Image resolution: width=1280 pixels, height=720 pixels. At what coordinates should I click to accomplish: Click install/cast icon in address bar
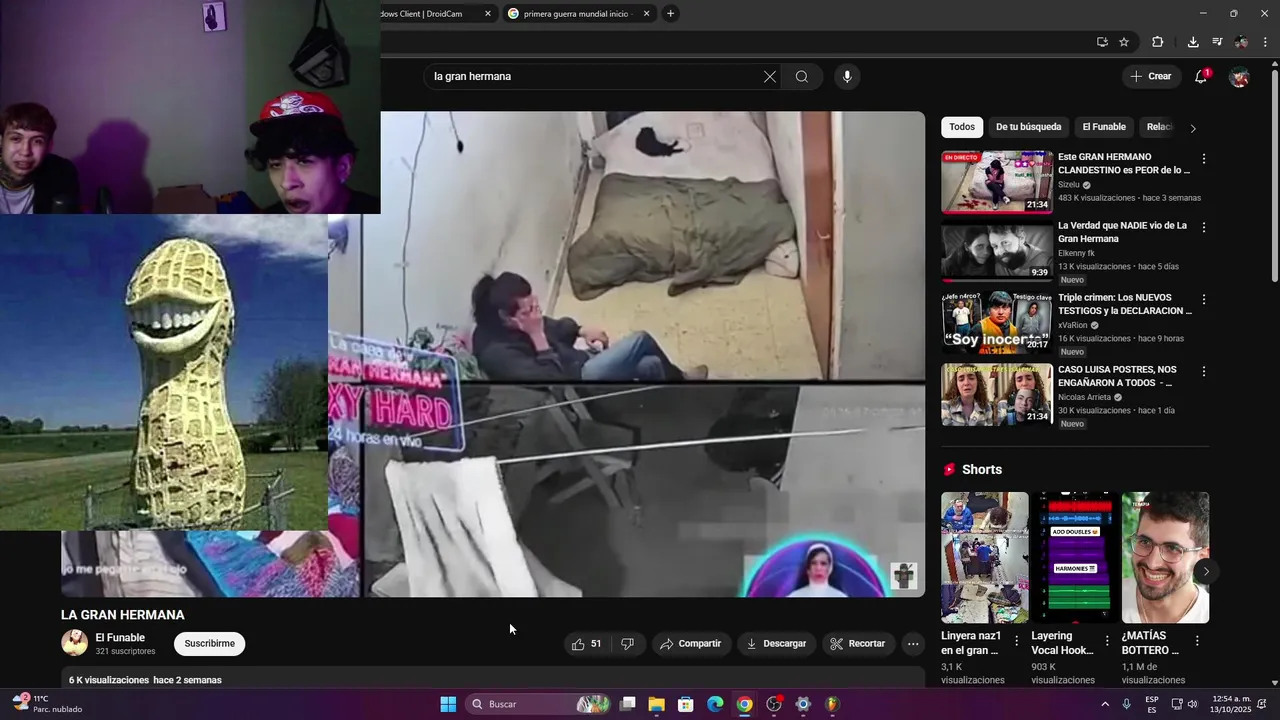1102,42
